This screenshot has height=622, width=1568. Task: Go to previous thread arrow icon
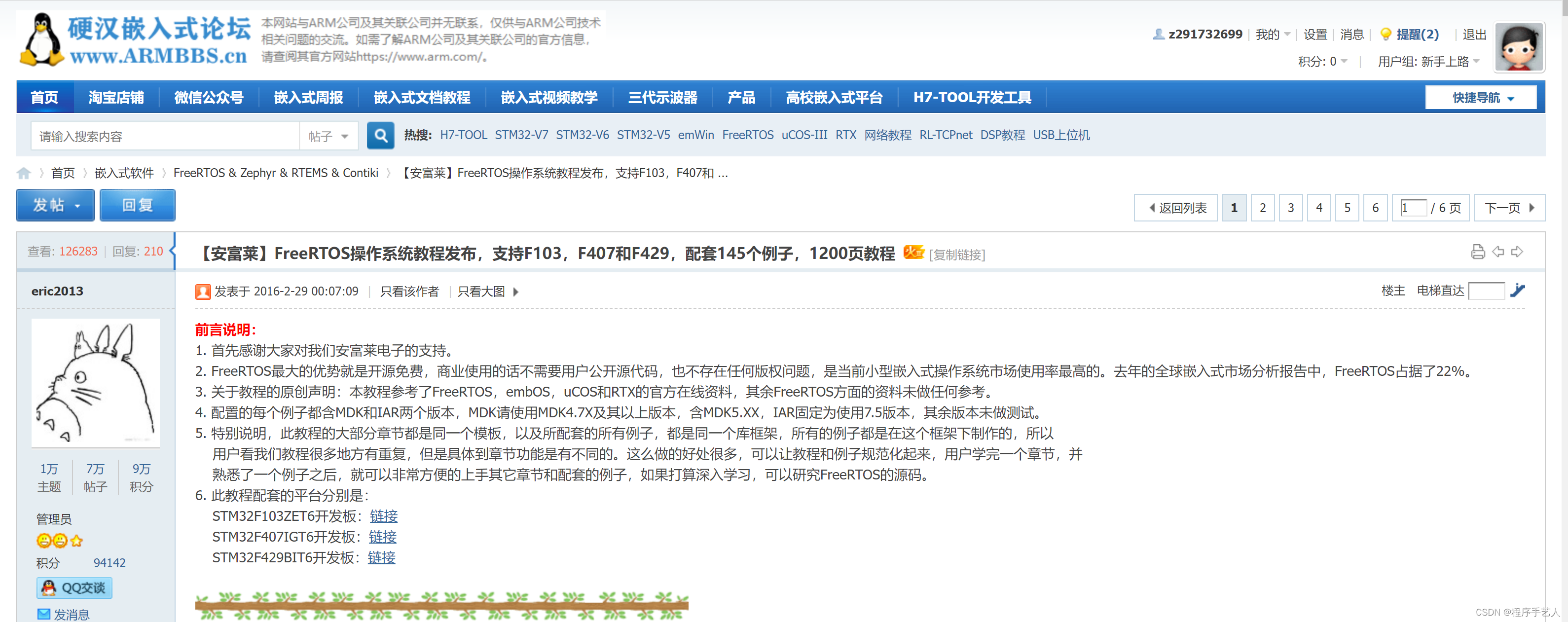coord(1498,252)
